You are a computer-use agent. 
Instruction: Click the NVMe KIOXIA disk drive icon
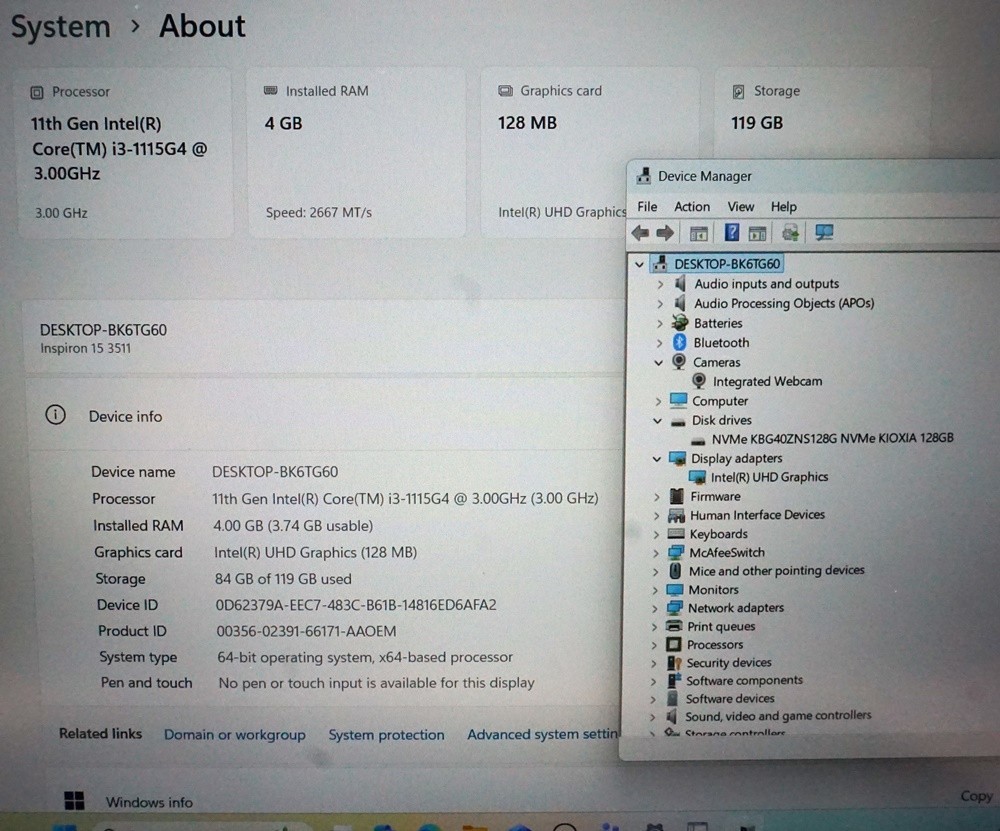tap(698, 439)
